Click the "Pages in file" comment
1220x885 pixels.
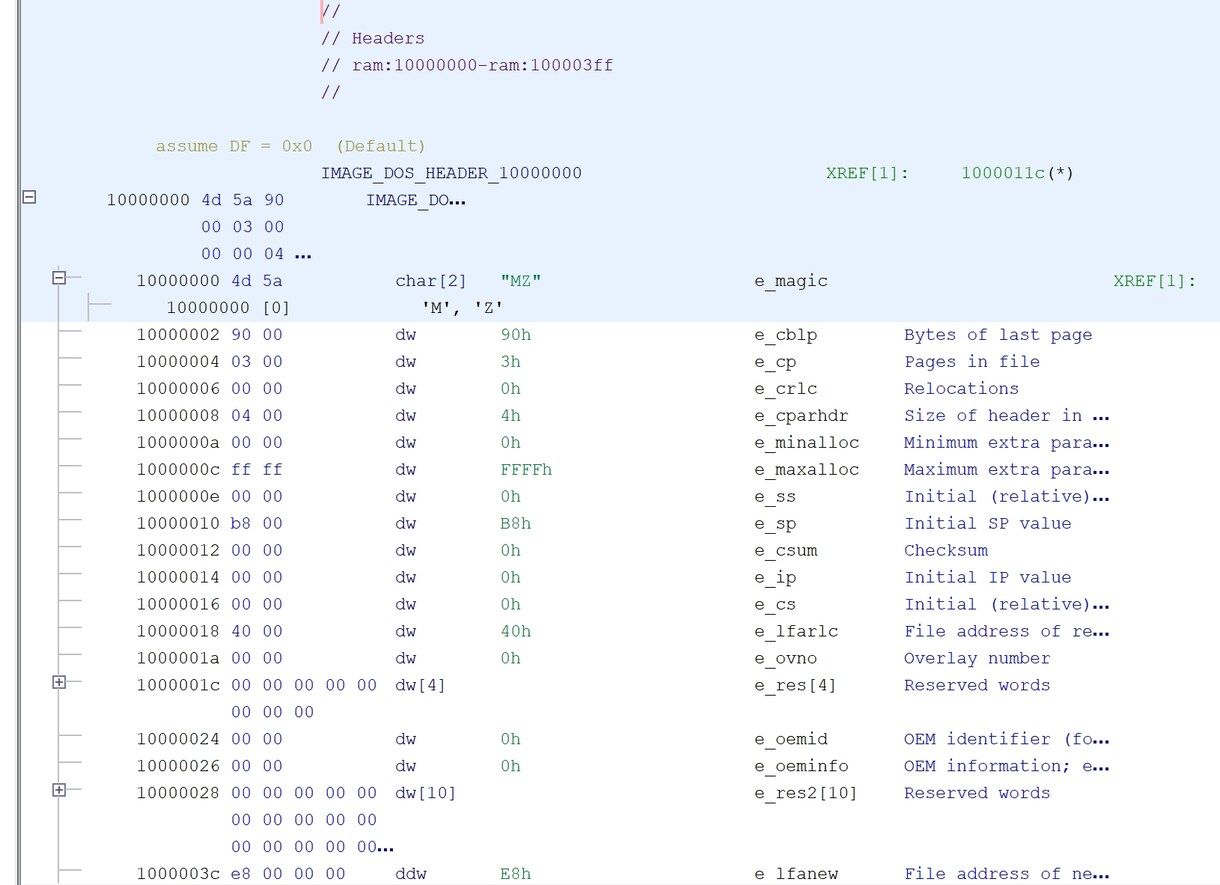tap(972, 362)
